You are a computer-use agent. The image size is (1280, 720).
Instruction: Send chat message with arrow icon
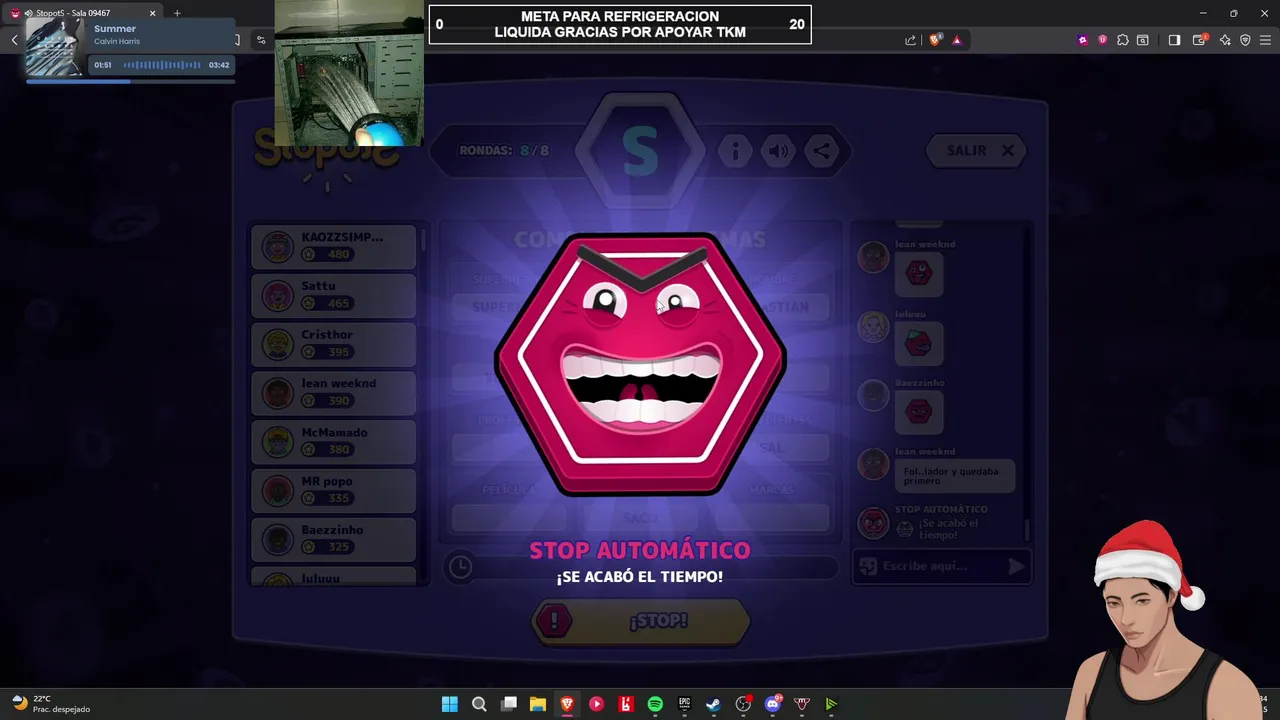click(x=1016, y=566)
